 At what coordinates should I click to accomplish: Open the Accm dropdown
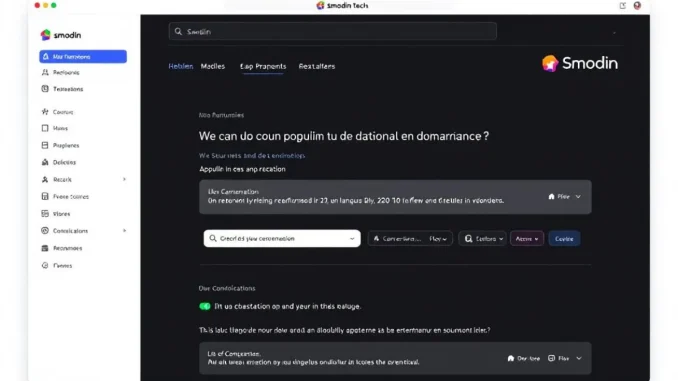point(527,239)
